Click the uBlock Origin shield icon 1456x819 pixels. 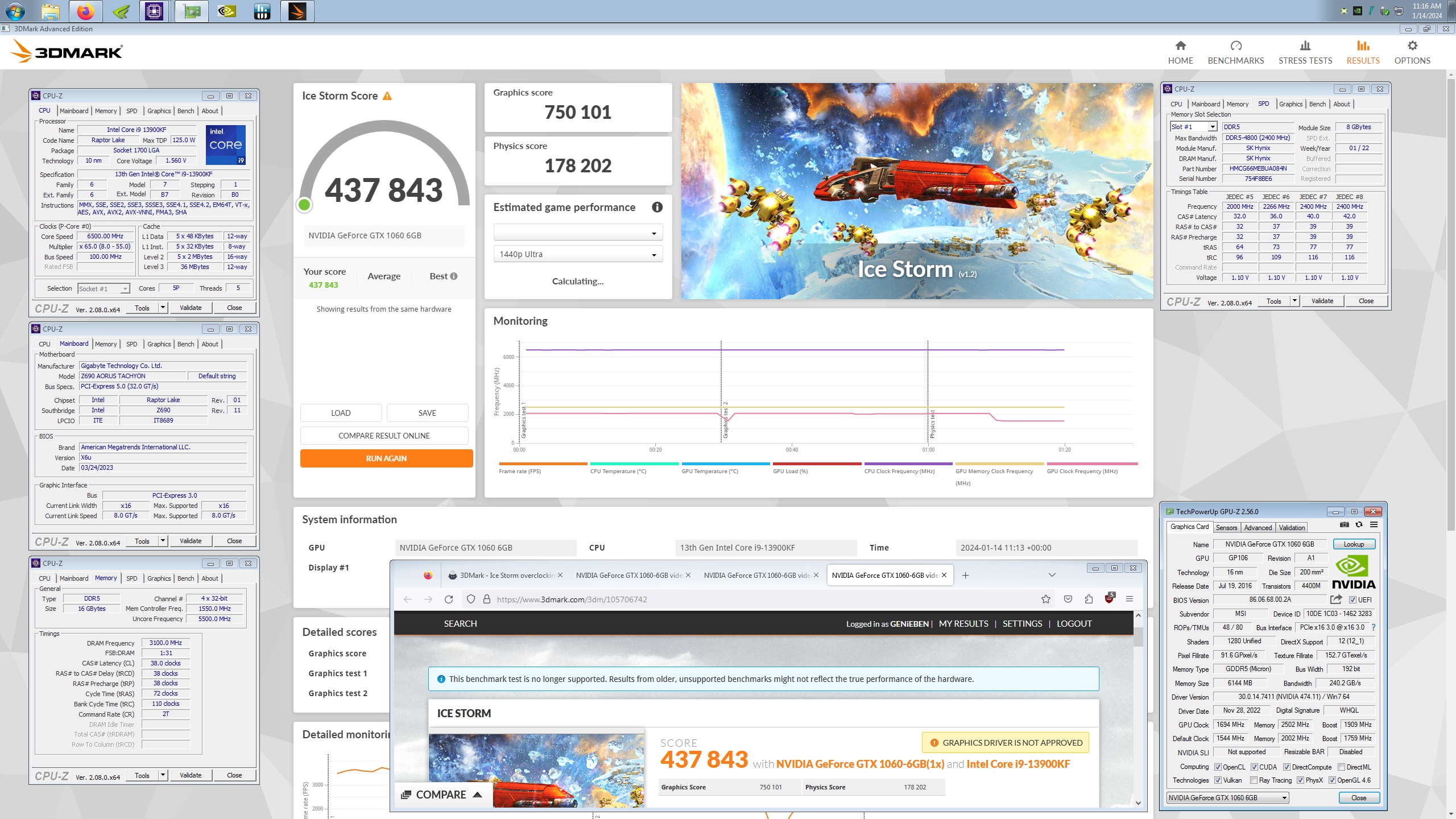[x=1109, y=599]
